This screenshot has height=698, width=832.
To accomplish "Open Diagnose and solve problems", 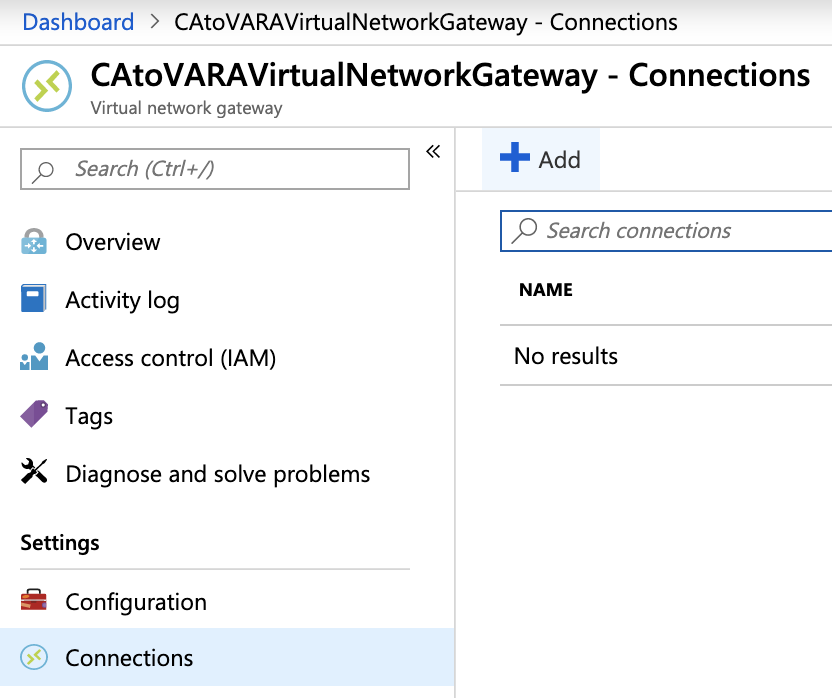I will (217, 474).
